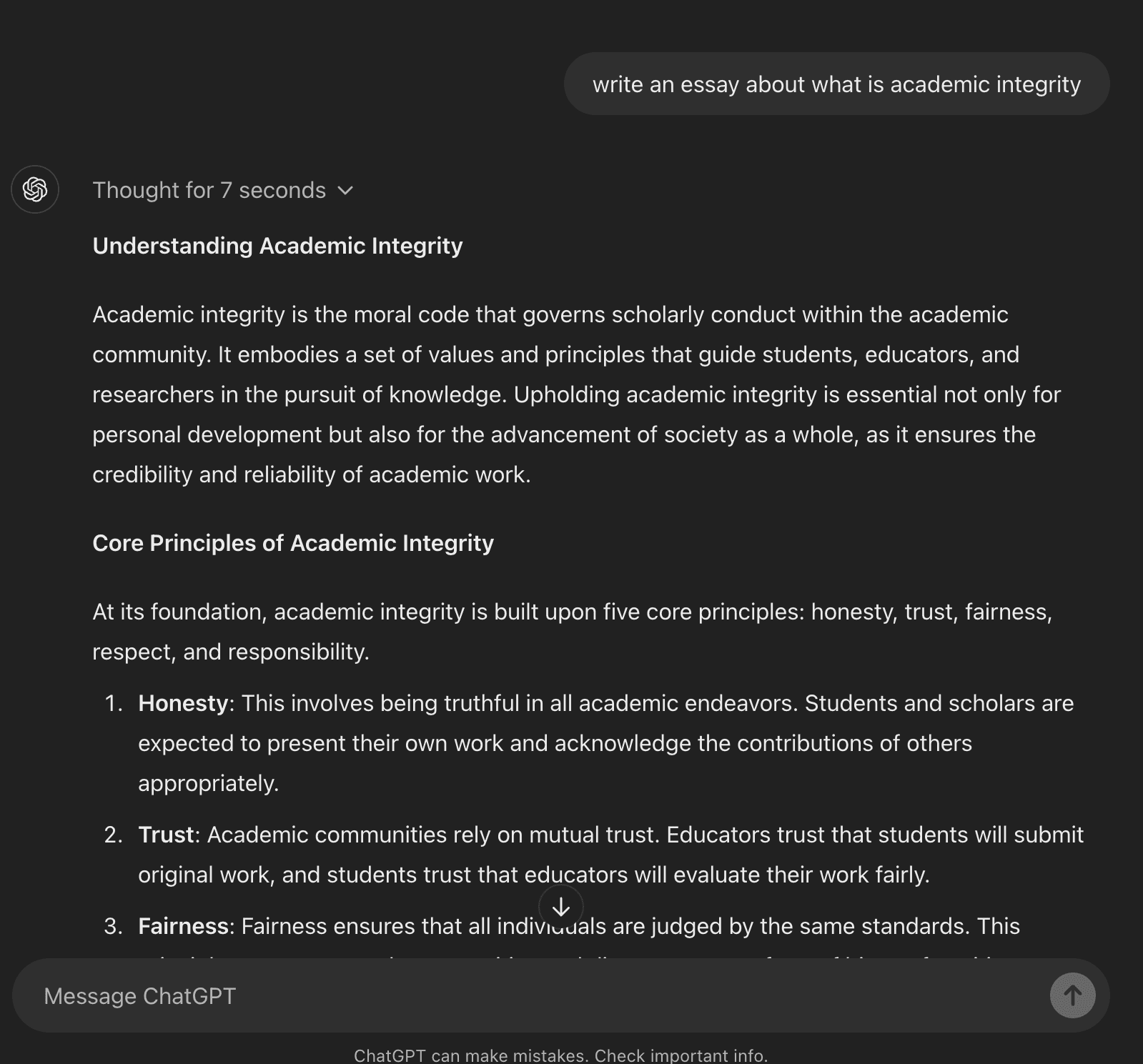Click list number 1 marker
Viewport: 1143px width, 1064px height.
tap(113, 703)
